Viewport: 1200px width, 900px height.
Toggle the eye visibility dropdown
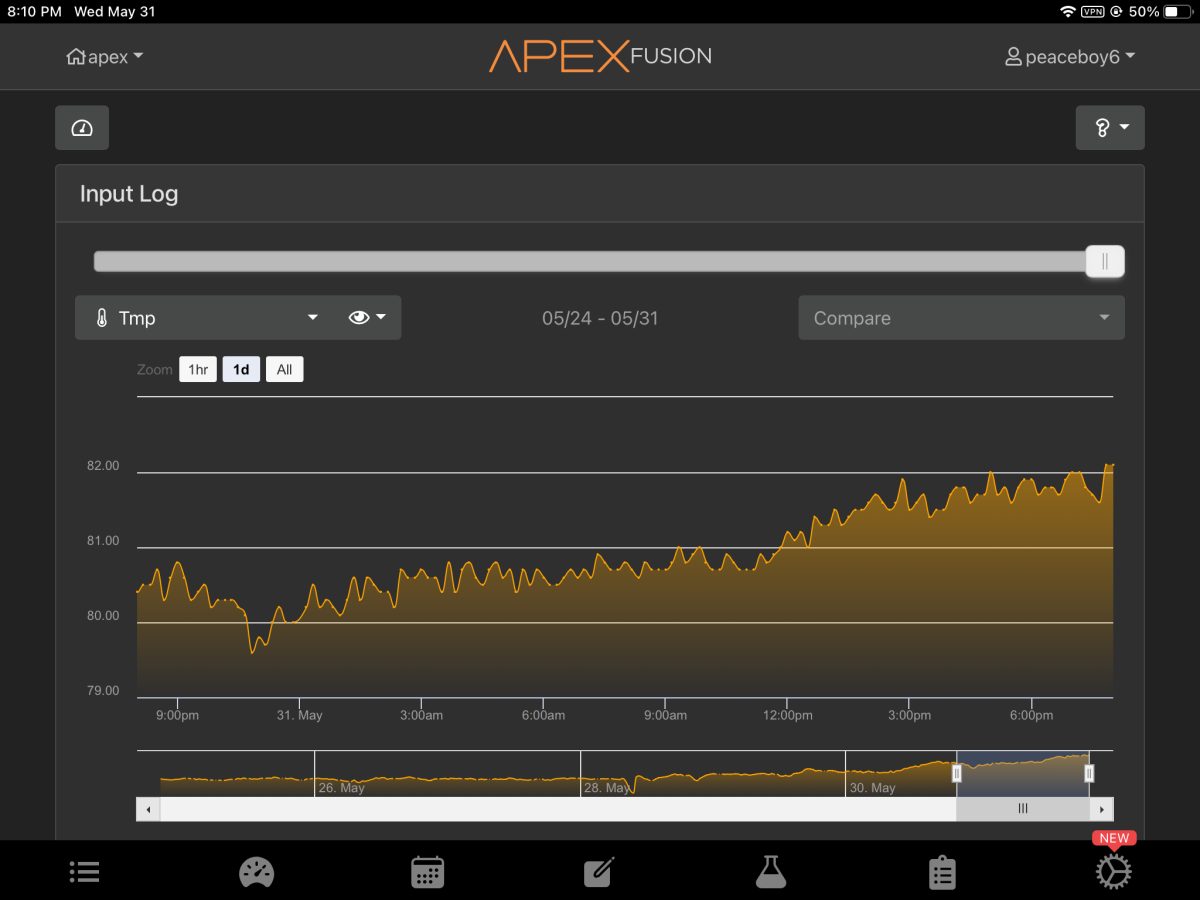tap(367, 318)
